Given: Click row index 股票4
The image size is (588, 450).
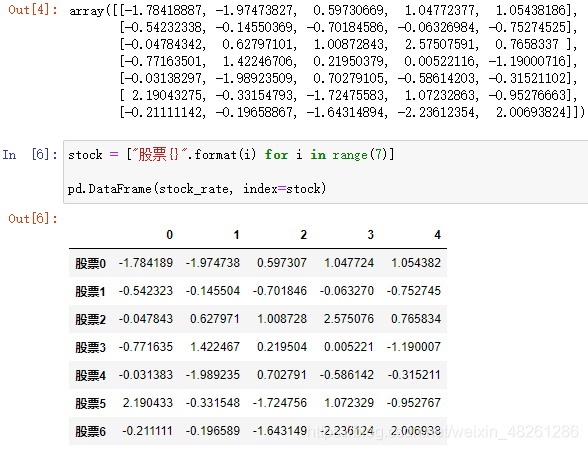Looking at the screenshot, I should pyautogui.click(x=90, y=375).
